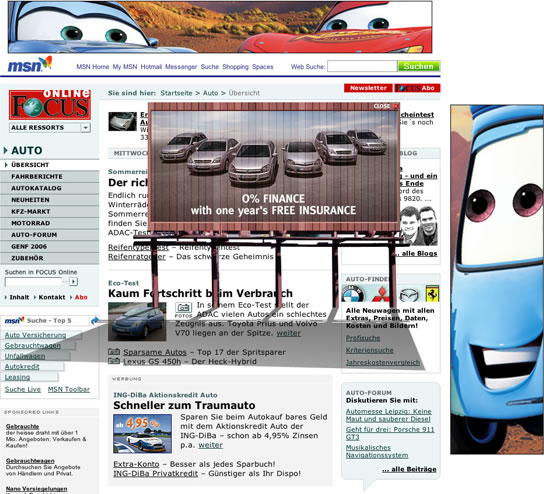Image resolution: width=544 pixels, height=494 pixels.
Task: Open Profisuche in Auto-Finder
Action: 363,338
